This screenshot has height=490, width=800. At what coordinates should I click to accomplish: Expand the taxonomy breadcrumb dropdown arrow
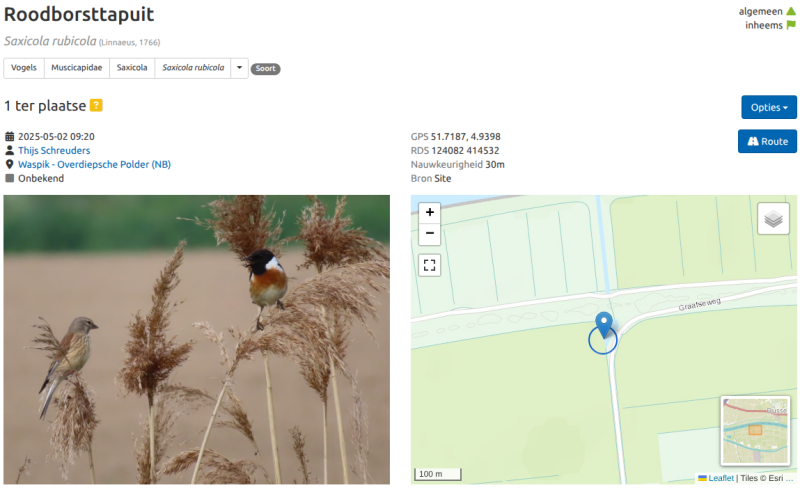click(x=239, y=67)
